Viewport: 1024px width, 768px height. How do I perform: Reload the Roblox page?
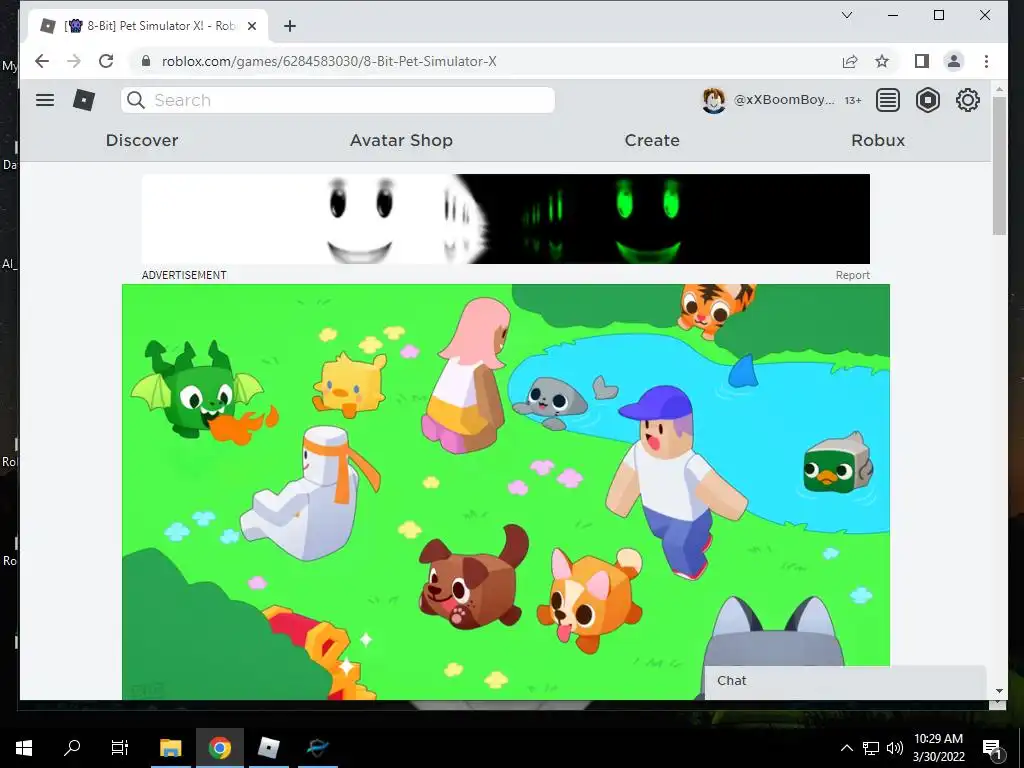point(106,61)
